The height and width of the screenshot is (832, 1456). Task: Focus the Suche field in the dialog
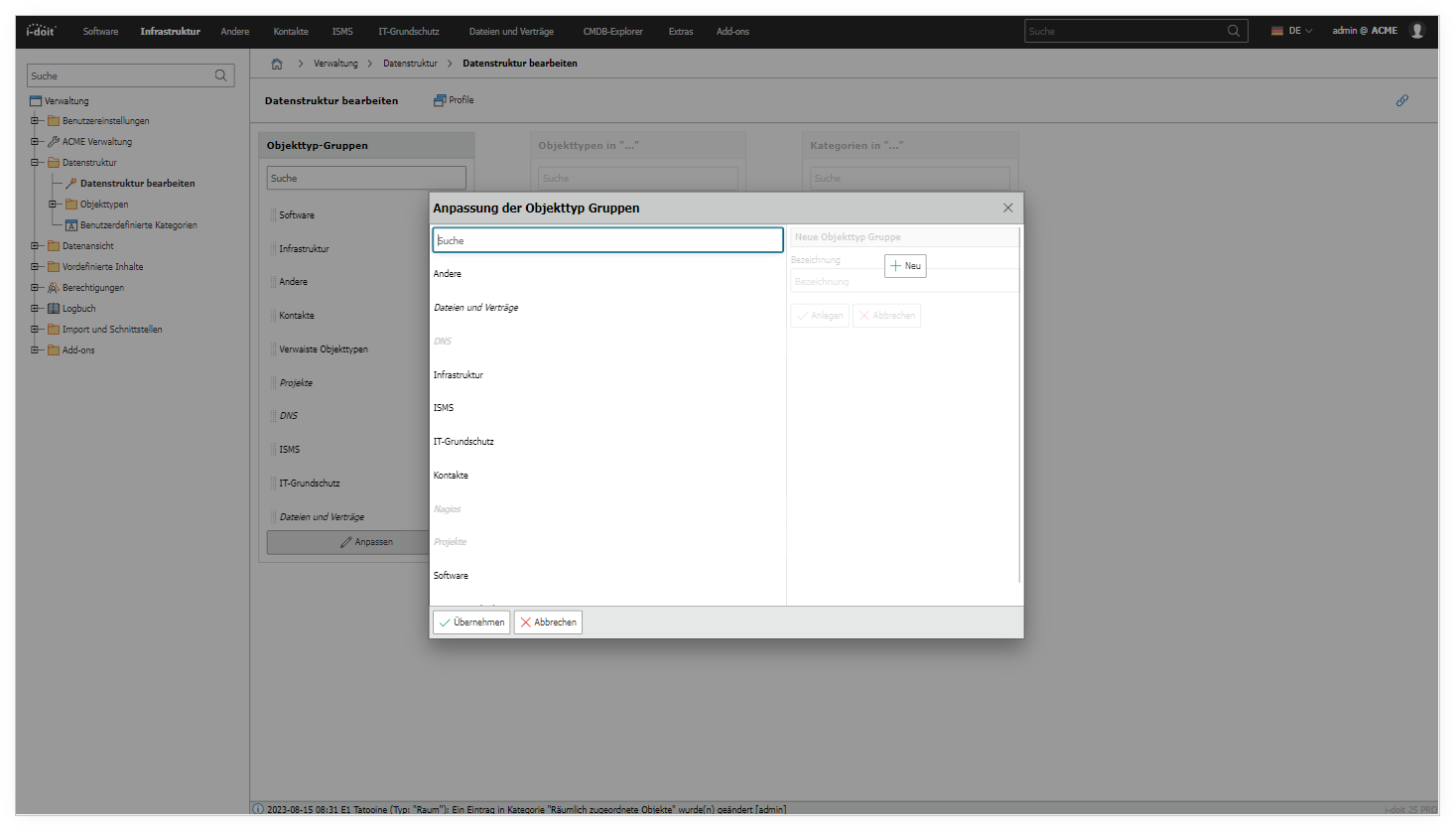[607, 240]
